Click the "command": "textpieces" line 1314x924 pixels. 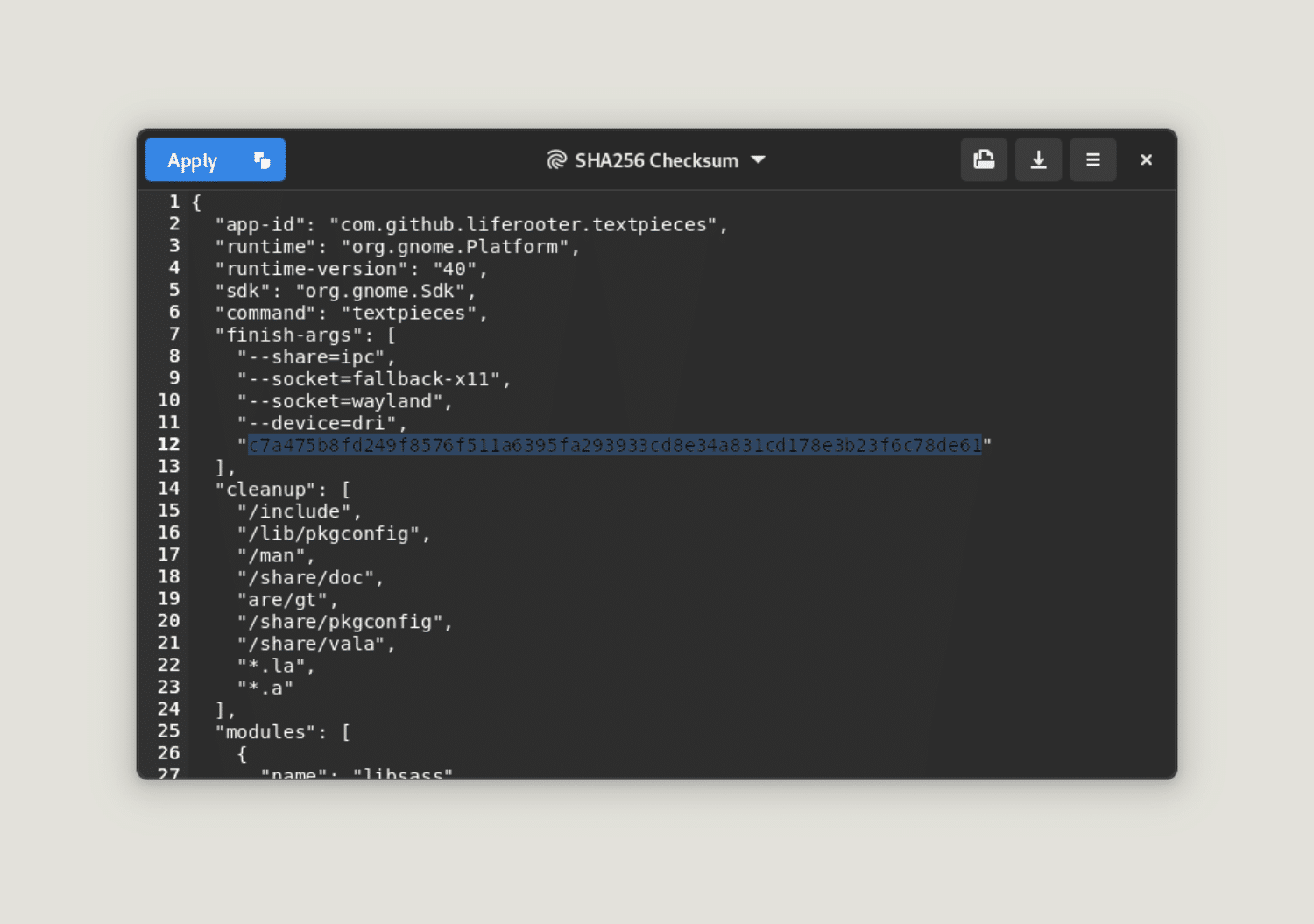point(351,313)
